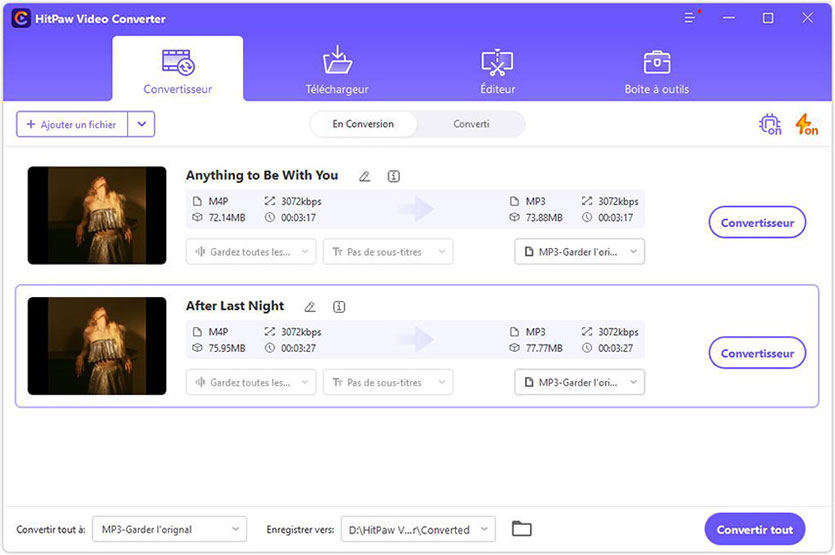The image size is (835, 555).
Task: Open audio tracks dropdown for After Last Night
Action: click(x=251, y=382)
